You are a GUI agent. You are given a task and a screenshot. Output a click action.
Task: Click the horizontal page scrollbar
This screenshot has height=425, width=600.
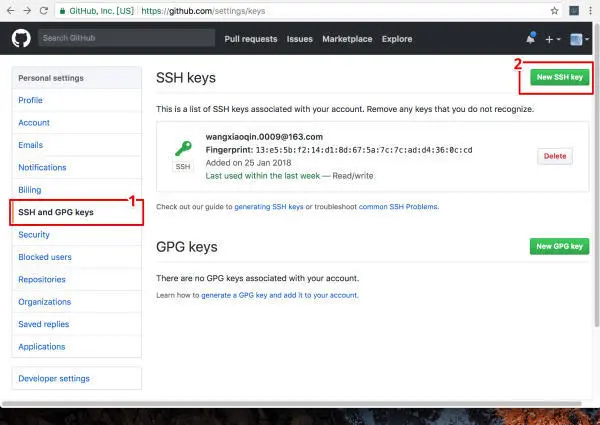(292, 404)
